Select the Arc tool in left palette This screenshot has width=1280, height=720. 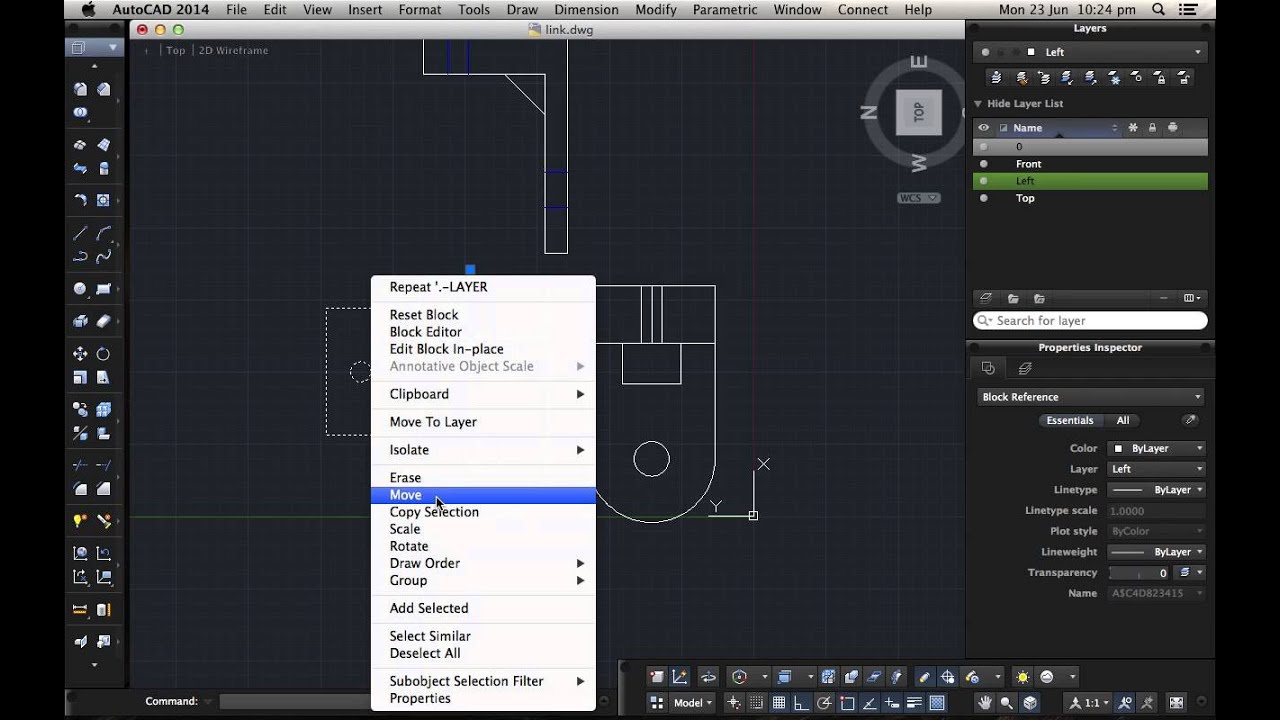(x=104, y=234)
